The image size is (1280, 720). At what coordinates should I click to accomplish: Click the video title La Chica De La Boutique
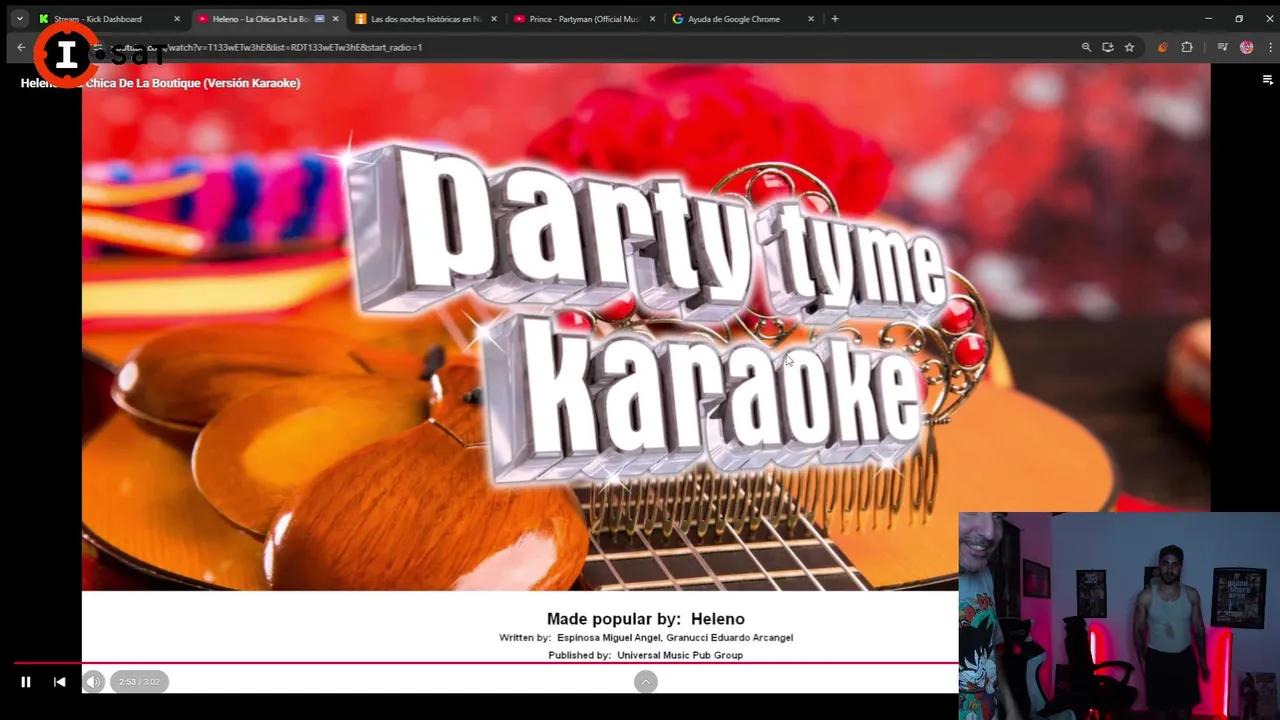point(160,83)
